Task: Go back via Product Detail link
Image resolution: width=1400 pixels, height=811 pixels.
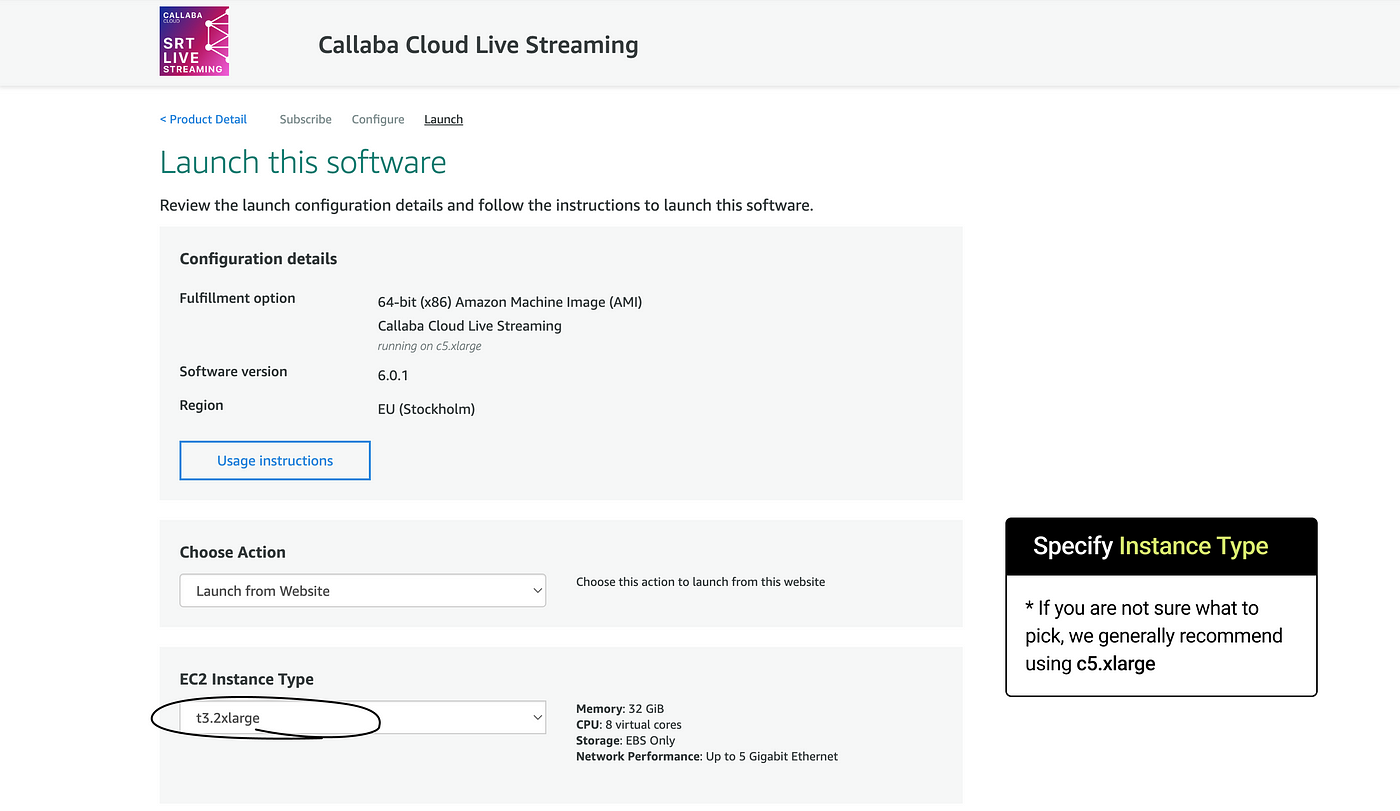Action: pyautogui.click(x=203, y=119)
